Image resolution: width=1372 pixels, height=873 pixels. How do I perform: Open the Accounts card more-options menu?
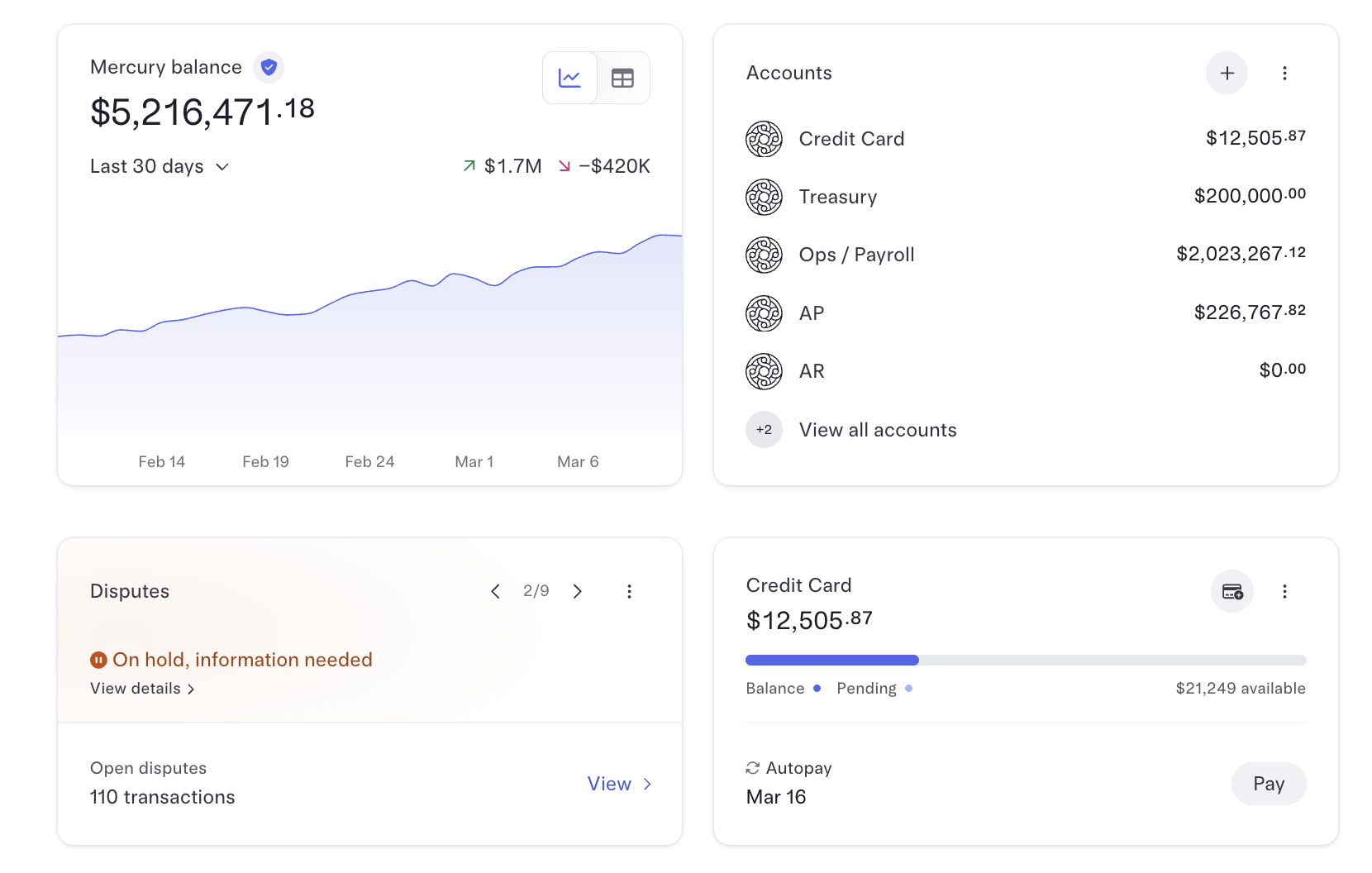click(x=1284, y=73)
